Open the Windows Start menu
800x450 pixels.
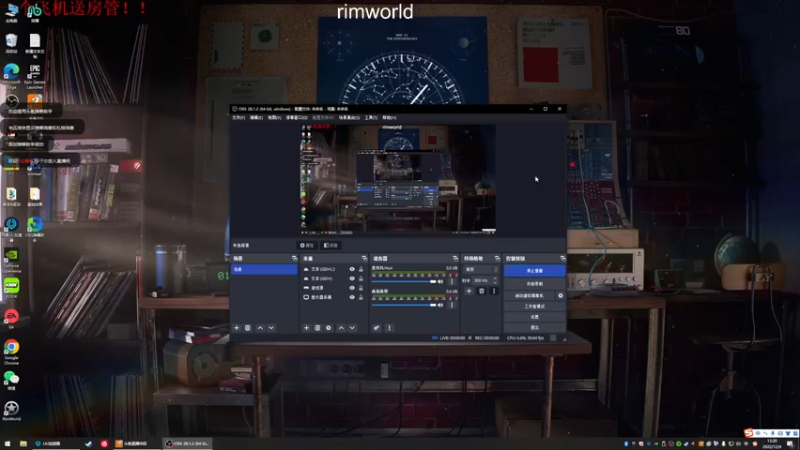pyautogui.click(x=7, y=443)
